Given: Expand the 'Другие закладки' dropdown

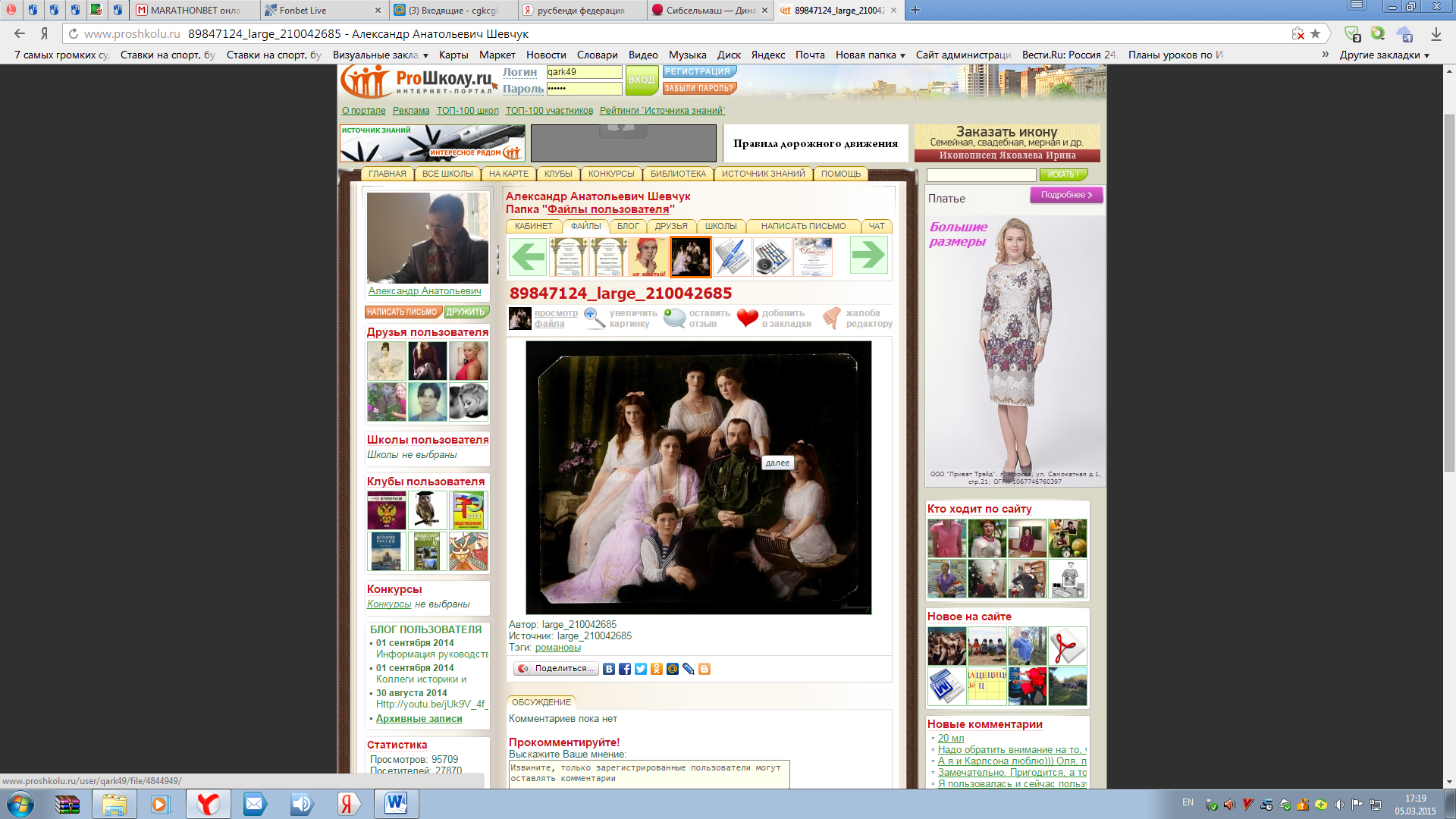Looking at the screenshot, I should click(x=1384, y=55).
